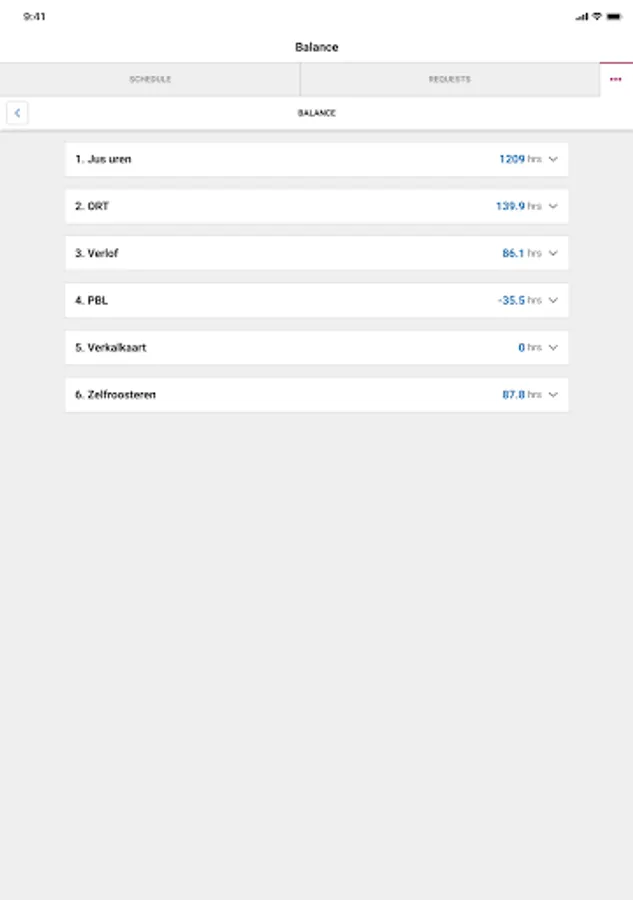633x900 pixels.
Task: Open the Verlof balance row
Action: click(300, 253)
